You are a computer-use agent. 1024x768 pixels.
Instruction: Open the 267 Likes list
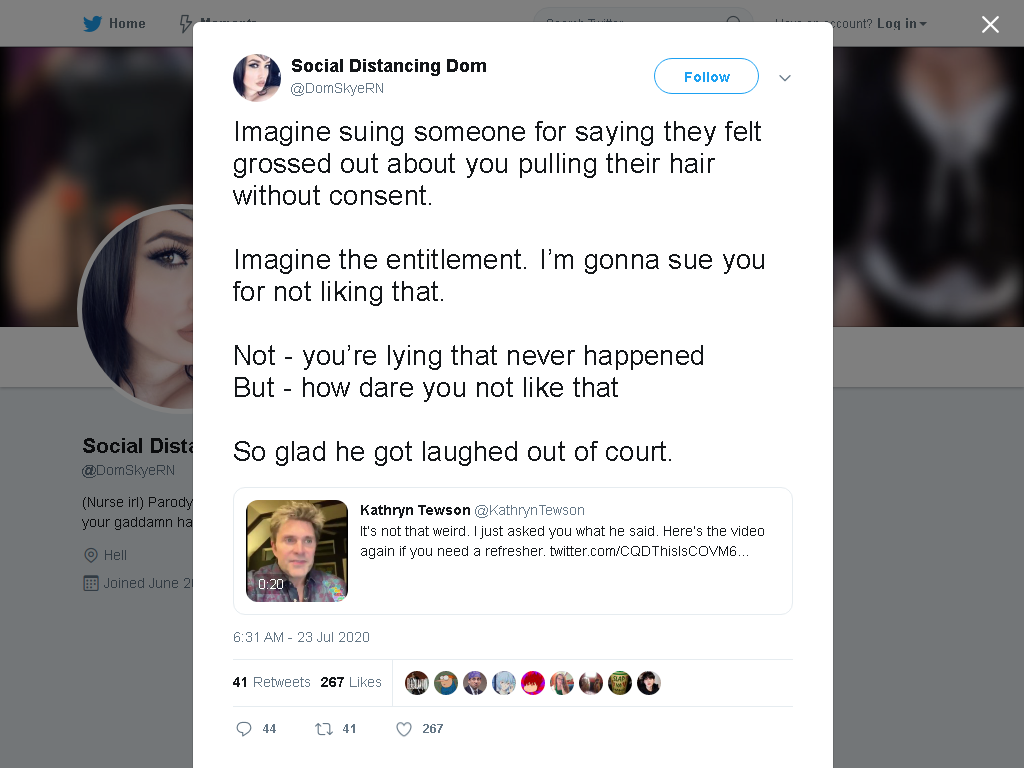[351, 682]
